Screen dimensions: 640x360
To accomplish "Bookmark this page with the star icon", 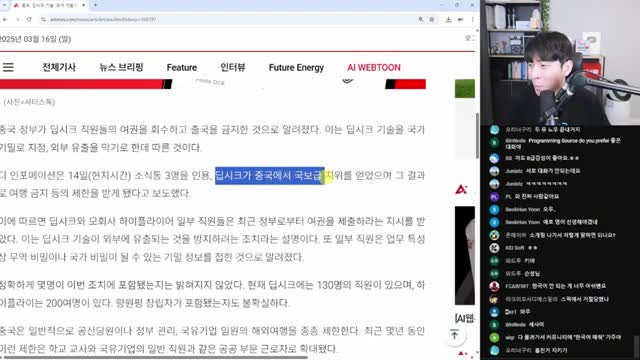I will pos(432,19).
